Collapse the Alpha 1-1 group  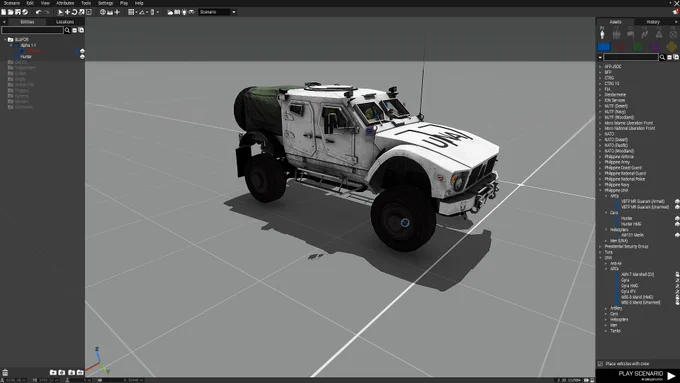tap(11, 45)
